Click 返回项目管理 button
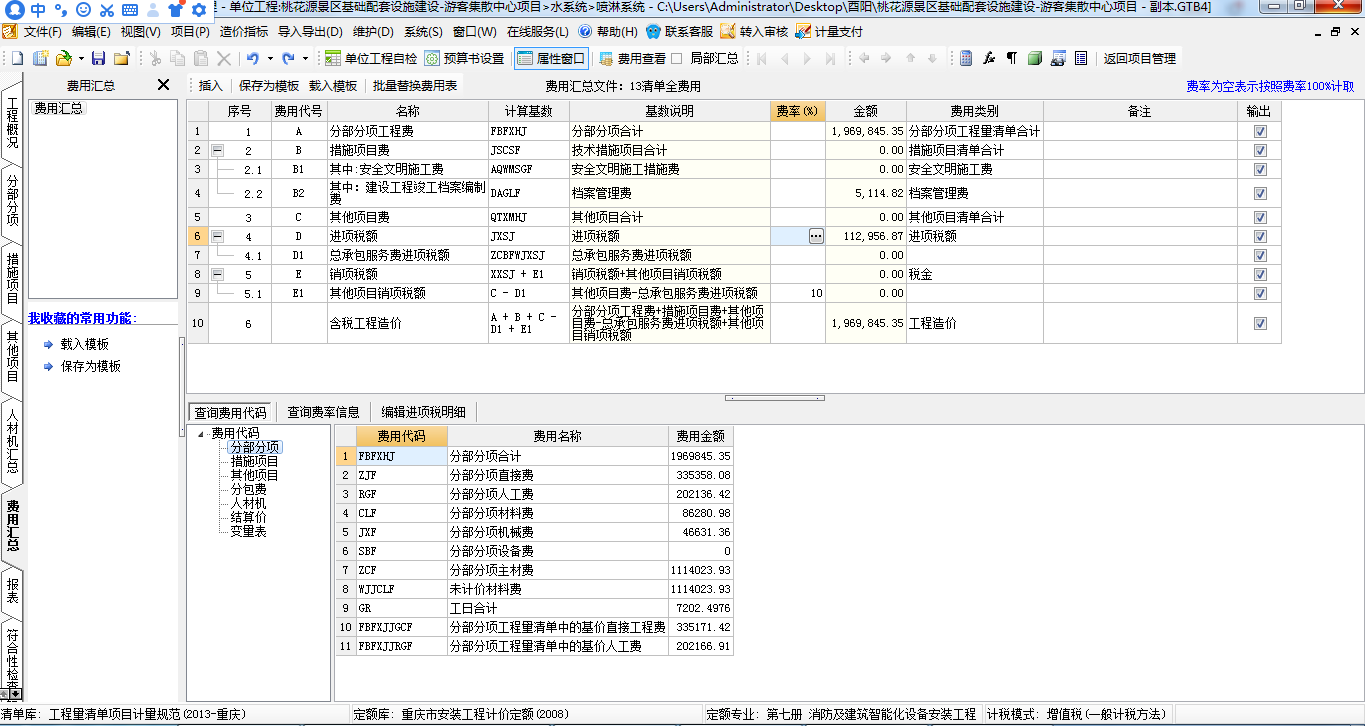Screen dimensions: 1365x726 point(1140,58)
